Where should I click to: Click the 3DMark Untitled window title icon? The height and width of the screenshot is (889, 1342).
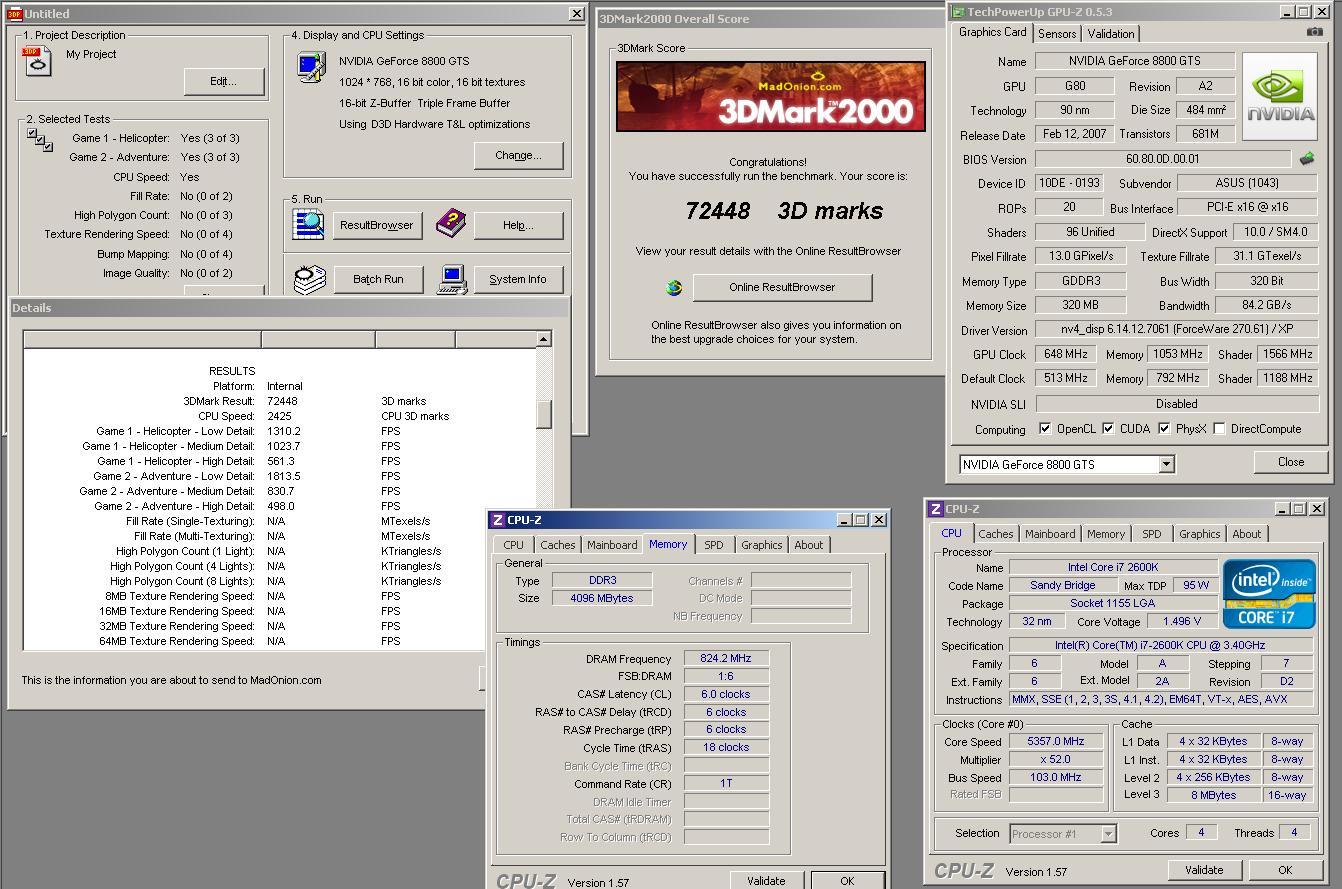pyautogui.click(x=15, y=14)
